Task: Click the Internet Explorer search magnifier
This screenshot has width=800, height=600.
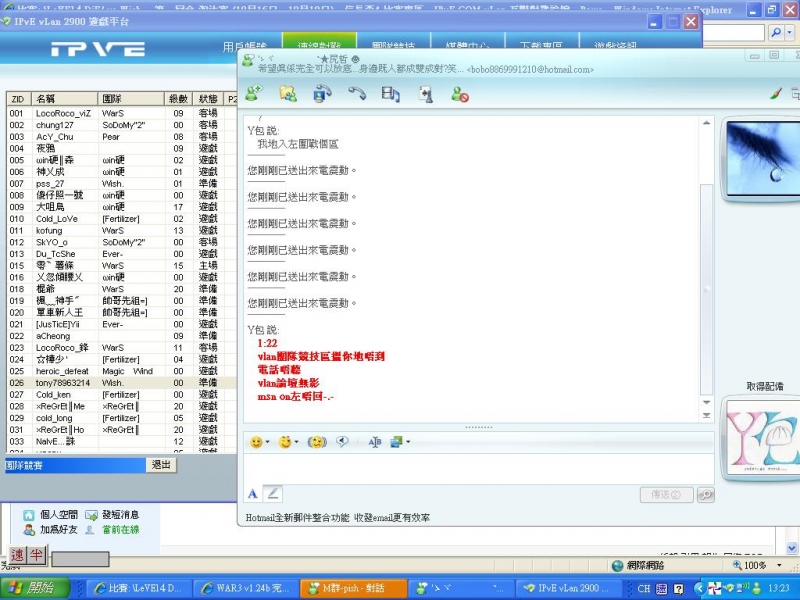Action: (776, 32)
